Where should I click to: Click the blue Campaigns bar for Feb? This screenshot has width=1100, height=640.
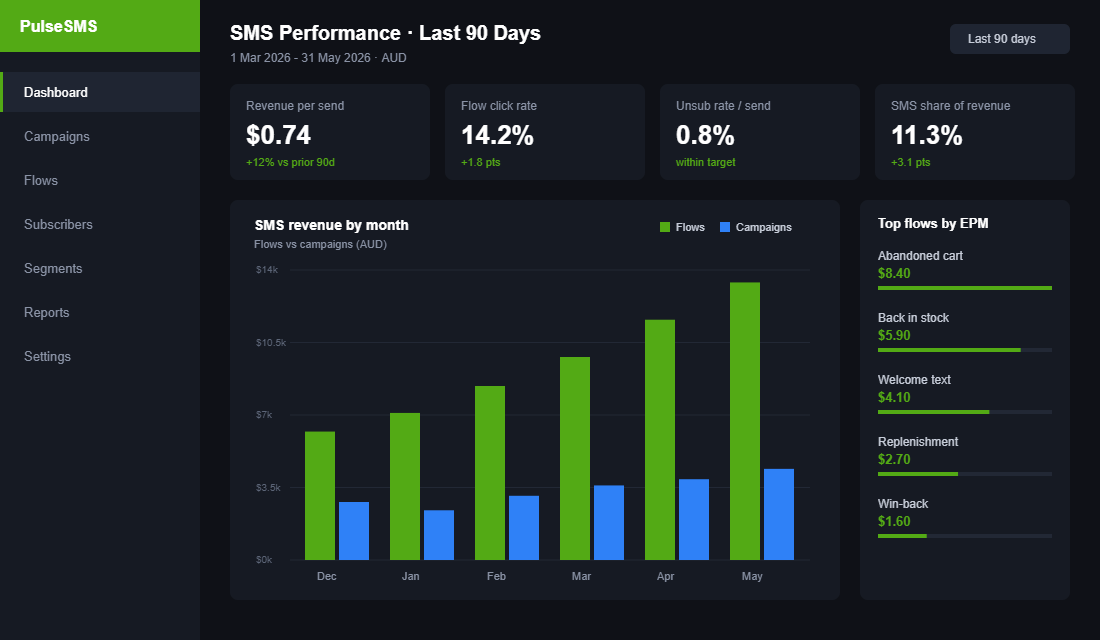524,528
